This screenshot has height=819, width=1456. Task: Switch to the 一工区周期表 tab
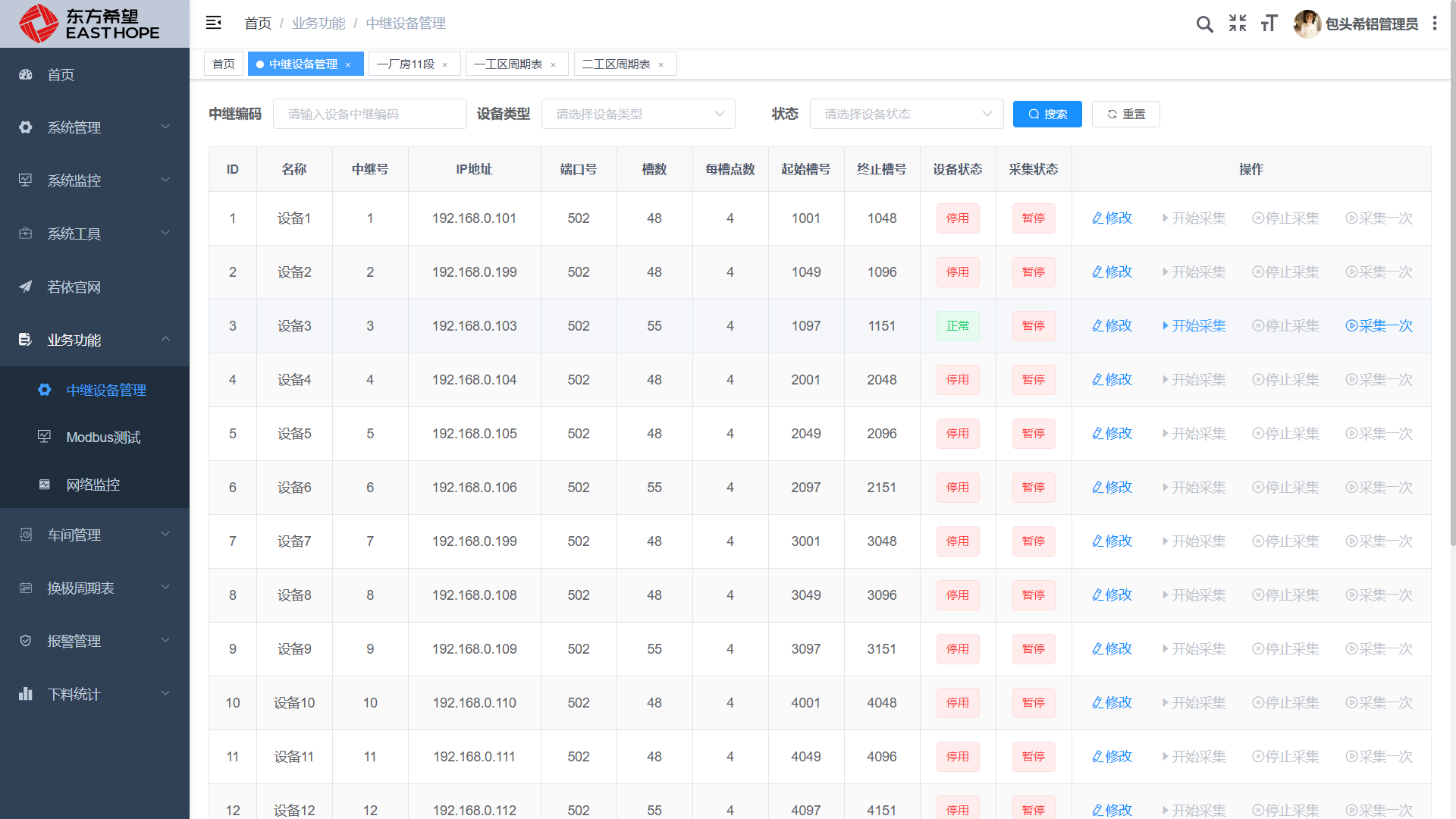coord(509,64)
